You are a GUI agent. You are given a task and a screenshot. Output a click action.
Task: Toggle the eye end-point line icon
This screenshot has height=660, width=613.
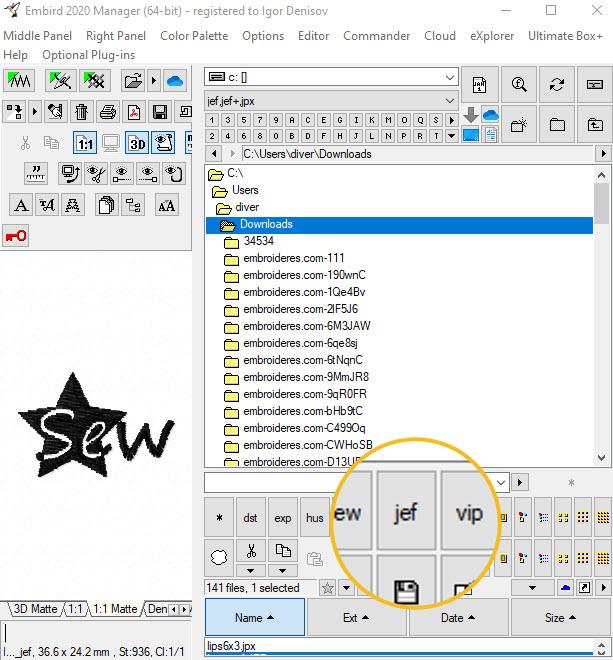[148, 173]
